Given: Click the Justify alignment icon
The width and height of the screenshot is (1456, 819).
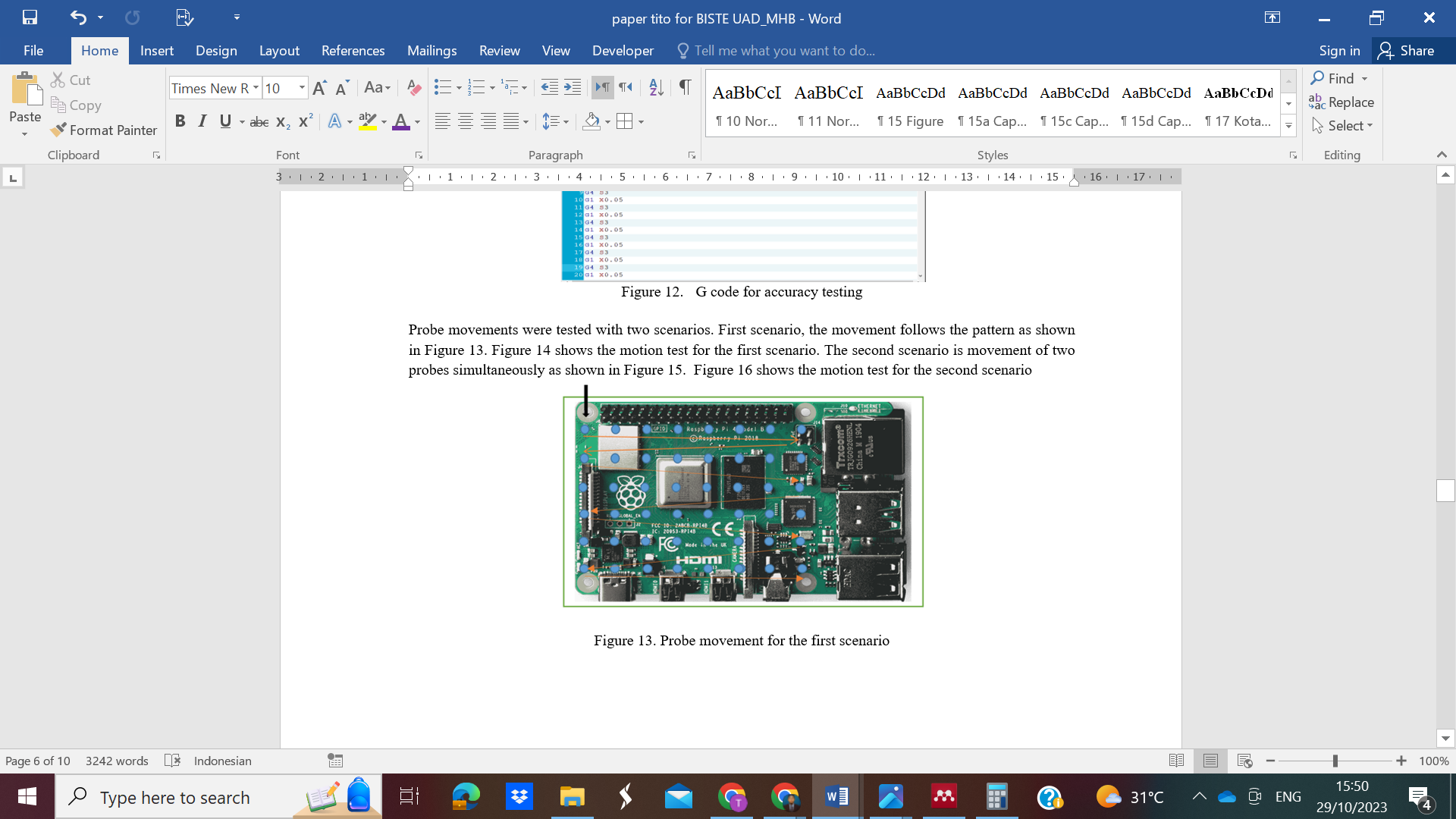Looking at the screenshot, I should click(x=512, y=121).
